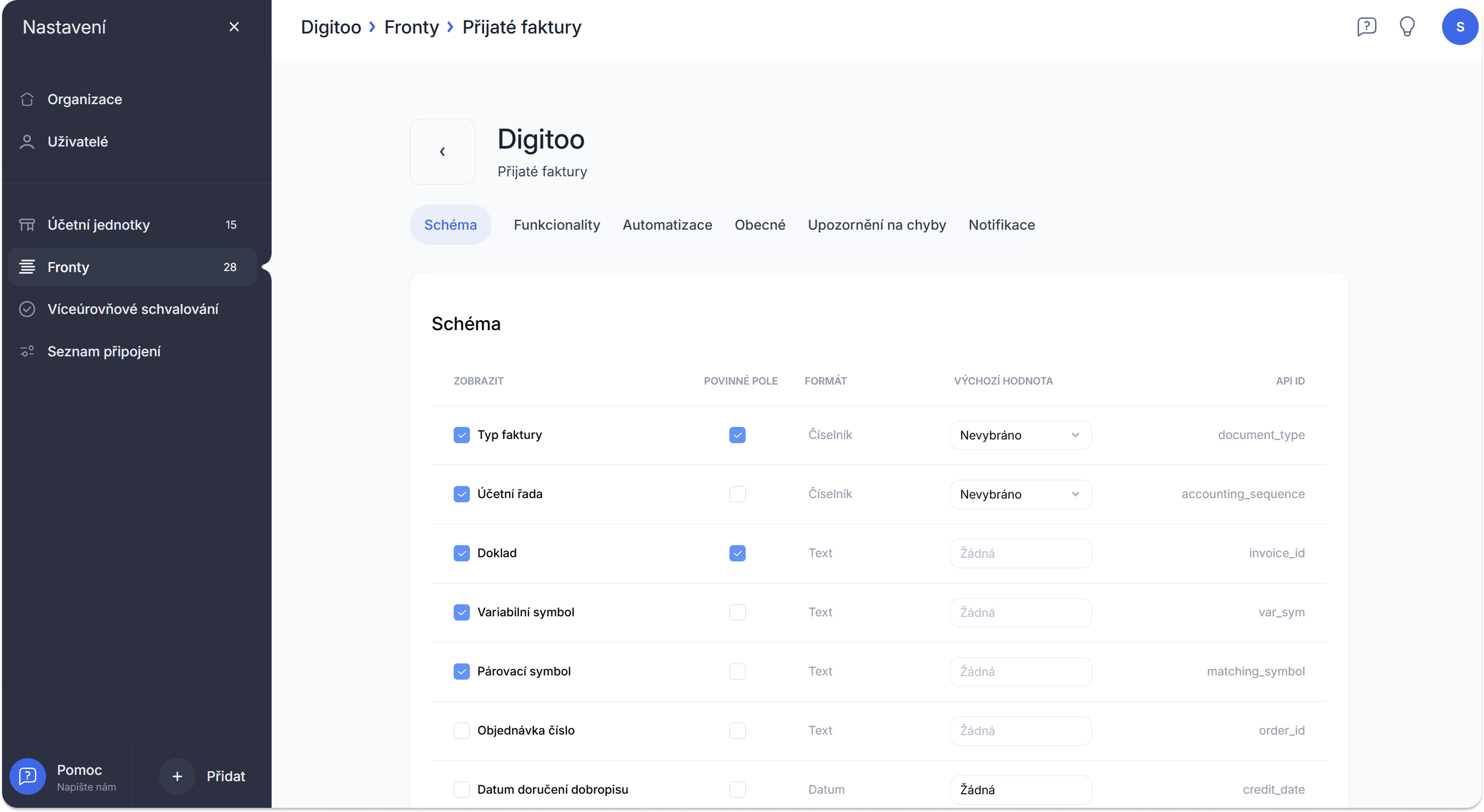The width and height of the screenshot is (1484, 812).
Task: Uncheck the Typ faktury display checkbox
Action: click(462, 435)
